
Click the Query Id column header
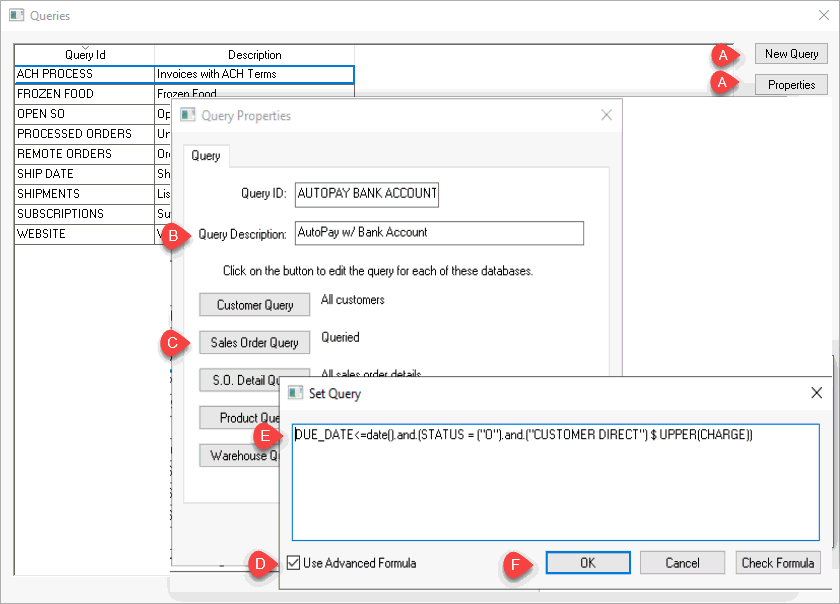tap(85, 55)
